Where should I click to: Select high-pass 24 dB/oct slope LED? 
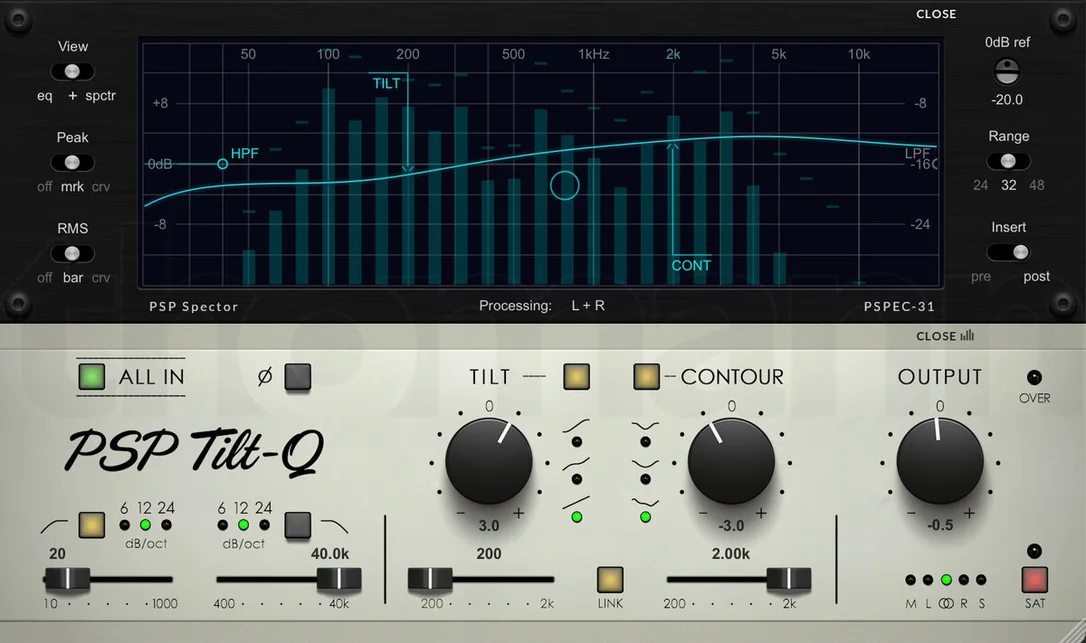pos(166,525)
